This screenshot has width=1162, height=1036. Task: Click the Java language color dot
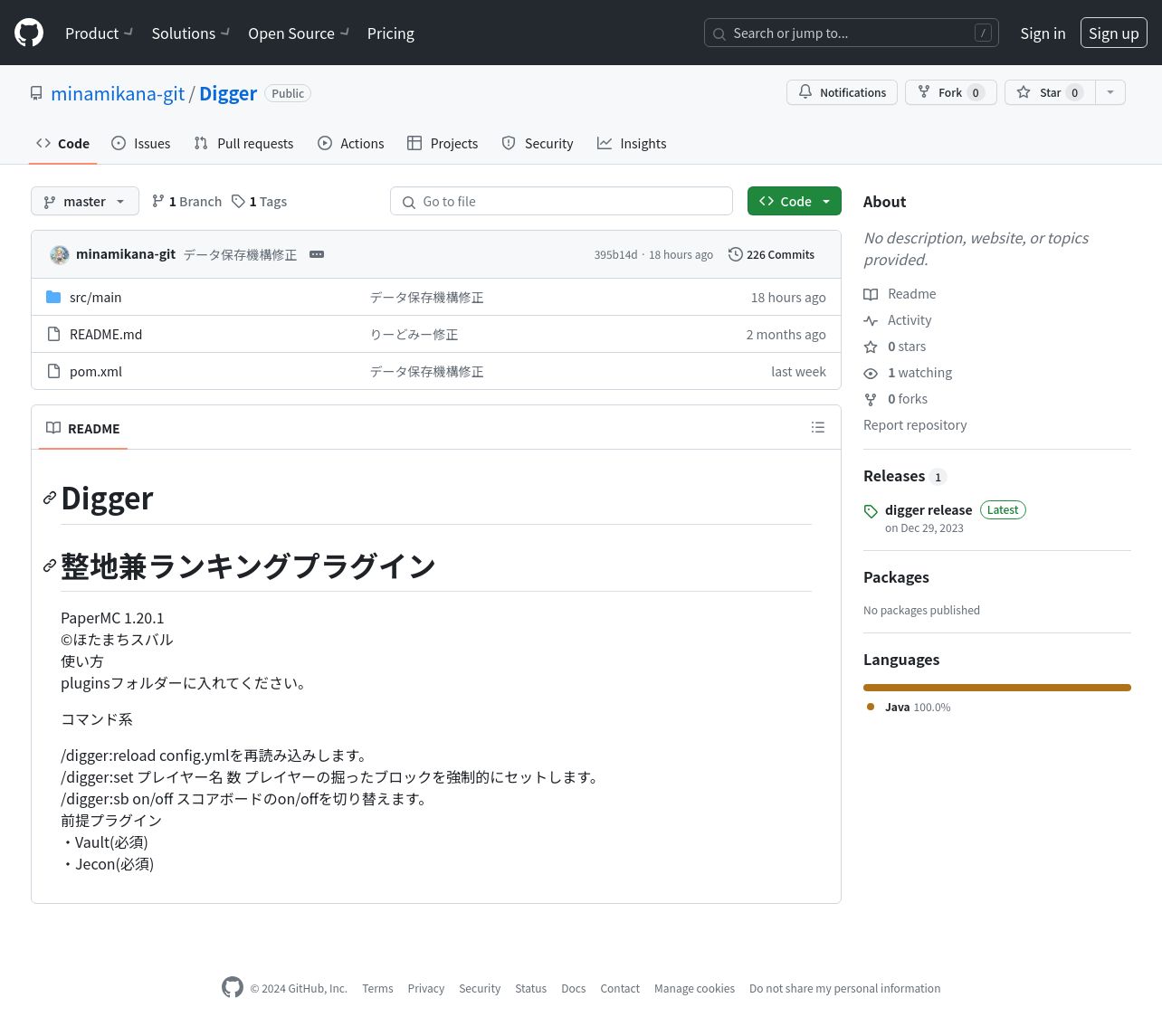871,707
